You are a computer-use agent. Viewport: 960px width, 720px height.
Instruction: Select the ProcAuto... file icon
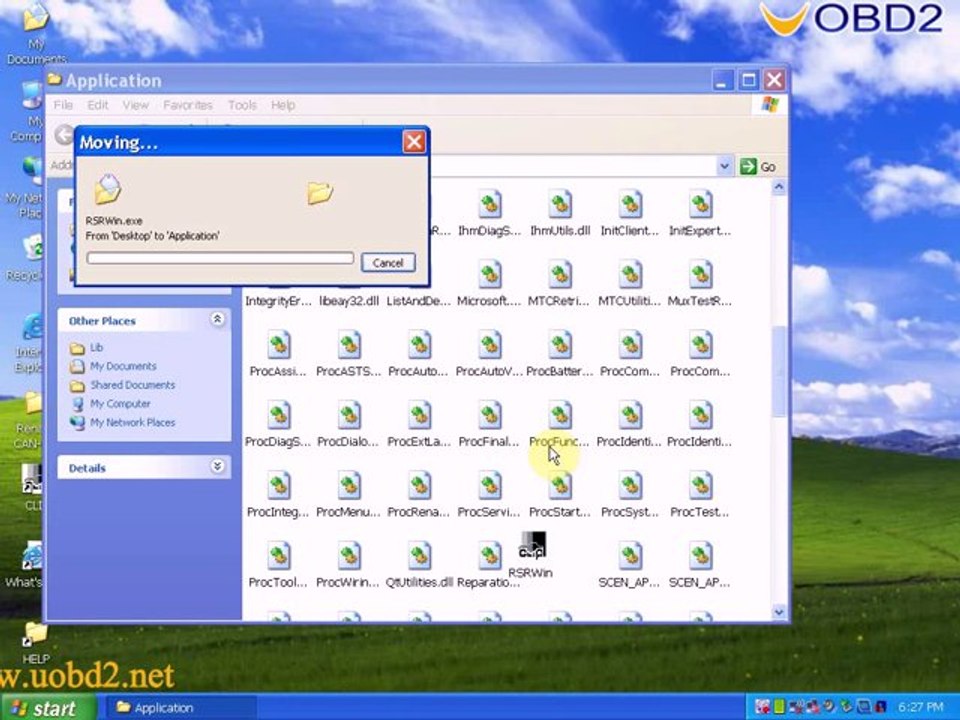click(419, 345)
